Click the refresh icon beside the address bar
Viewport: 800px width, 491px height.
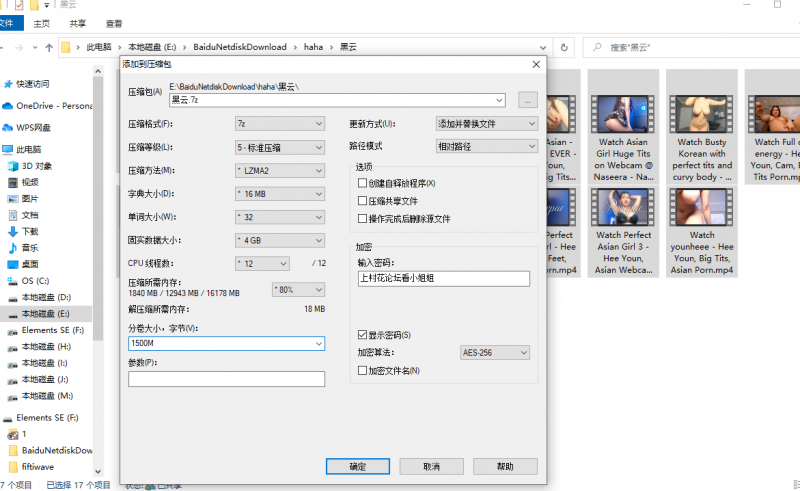click(565, 47)
